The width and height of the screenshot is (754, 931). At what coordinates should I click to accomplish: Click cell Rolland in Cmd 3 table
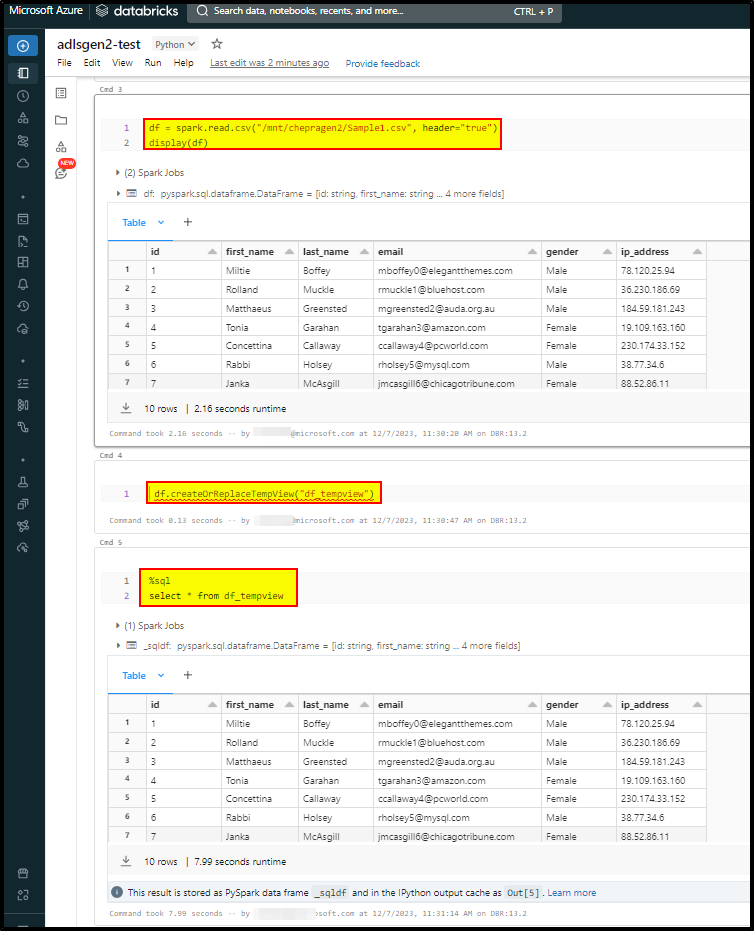[259, 290]
